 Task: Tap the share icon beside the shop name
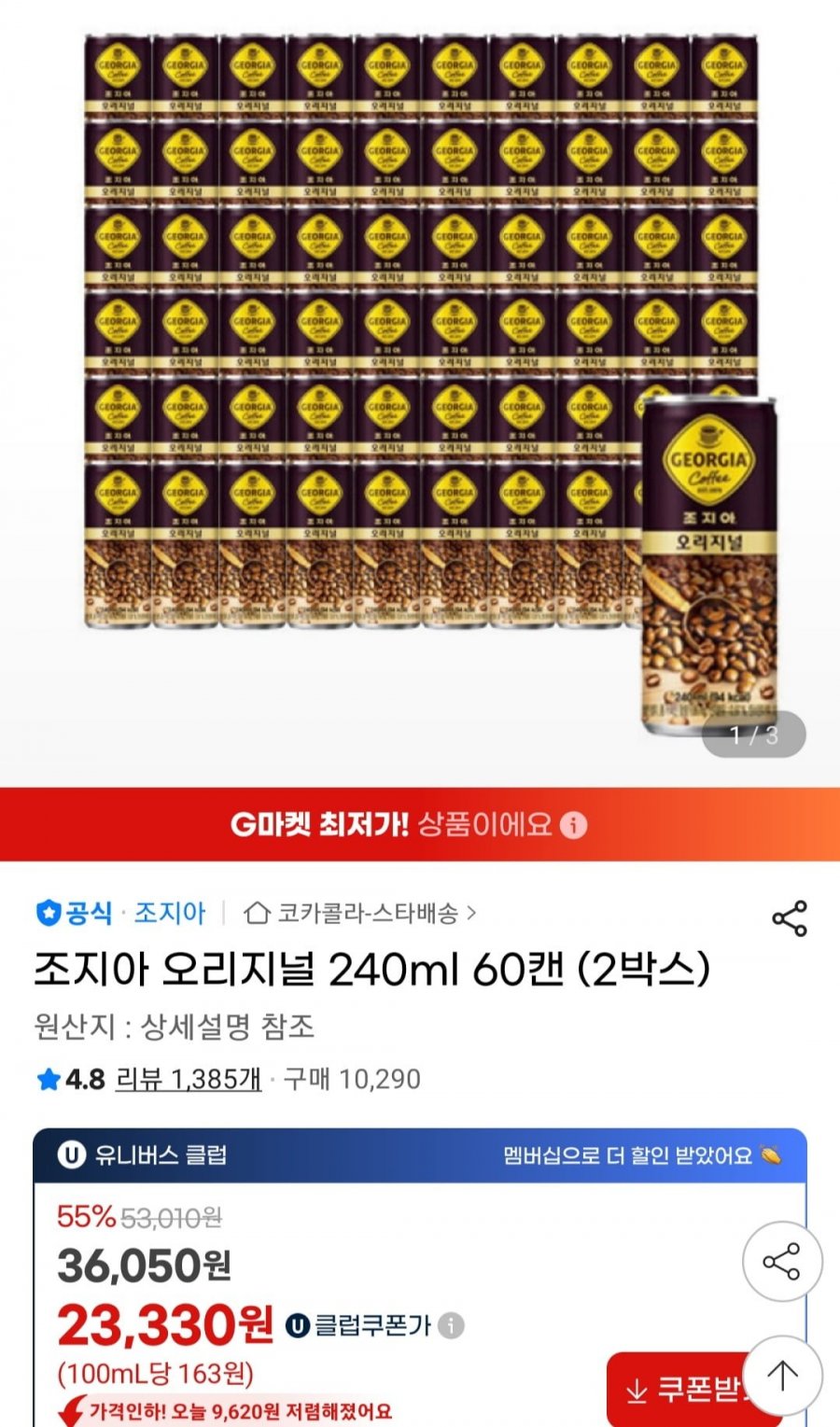coord(790,918)
